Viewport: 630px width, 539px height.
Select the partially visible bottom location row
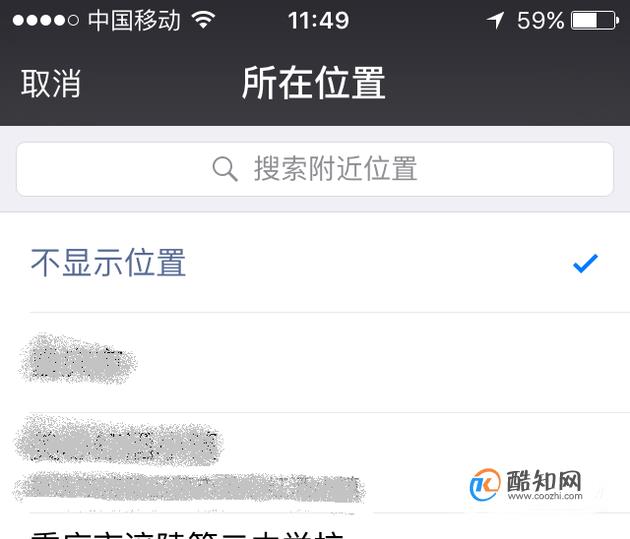tap(315, 527)
